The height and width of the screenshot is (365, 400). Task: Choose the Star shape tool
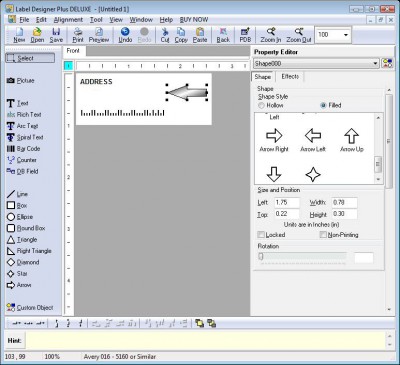coord(17,273)
